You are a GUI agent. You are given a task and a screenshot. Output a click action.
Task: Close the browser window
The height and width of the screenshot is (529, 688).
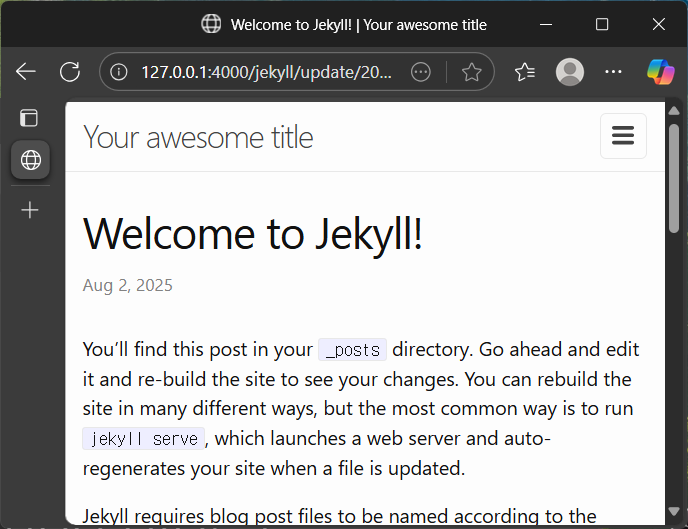tap(659, 25)
